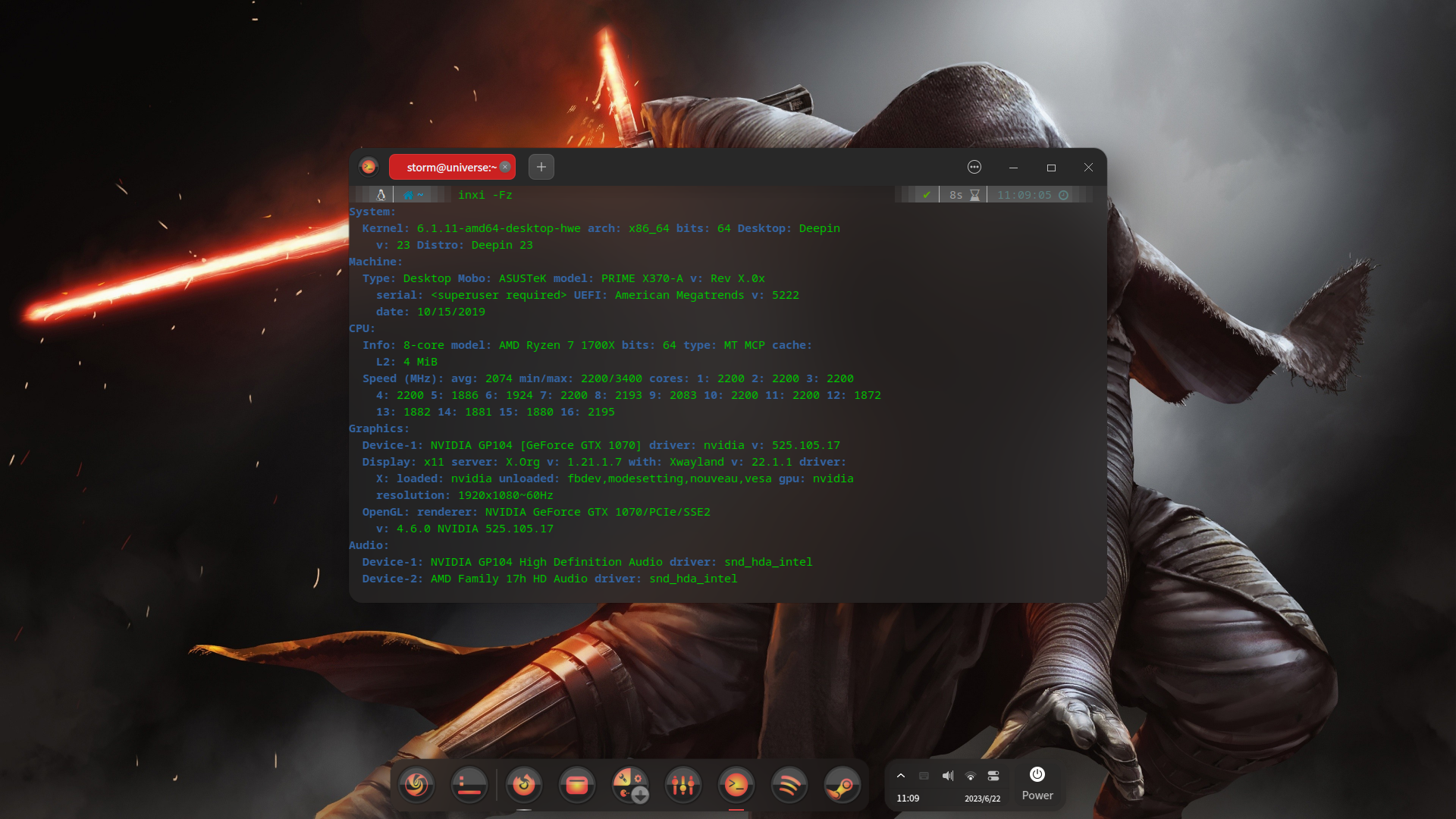This screenshot has width=1456, height=819.
Task: Close the storm@universe:~ tab
Action: pyautogui.click(x=505, y=167)
